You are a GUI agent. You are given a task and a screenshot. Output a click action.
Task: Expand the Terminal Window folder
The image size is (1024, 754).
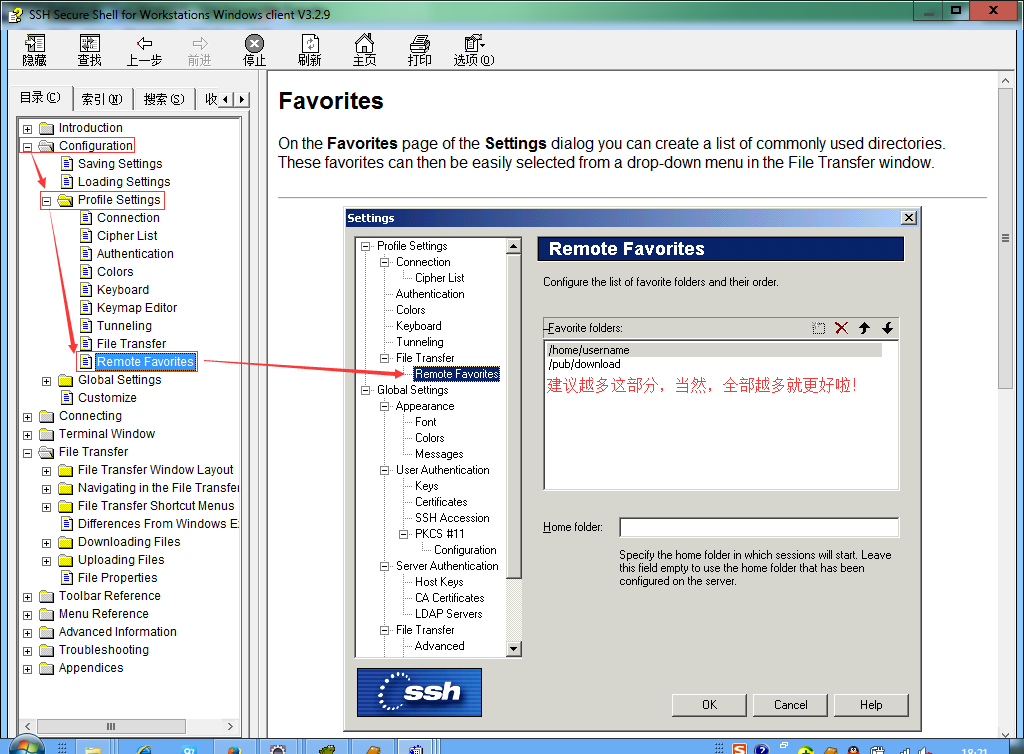27,435
